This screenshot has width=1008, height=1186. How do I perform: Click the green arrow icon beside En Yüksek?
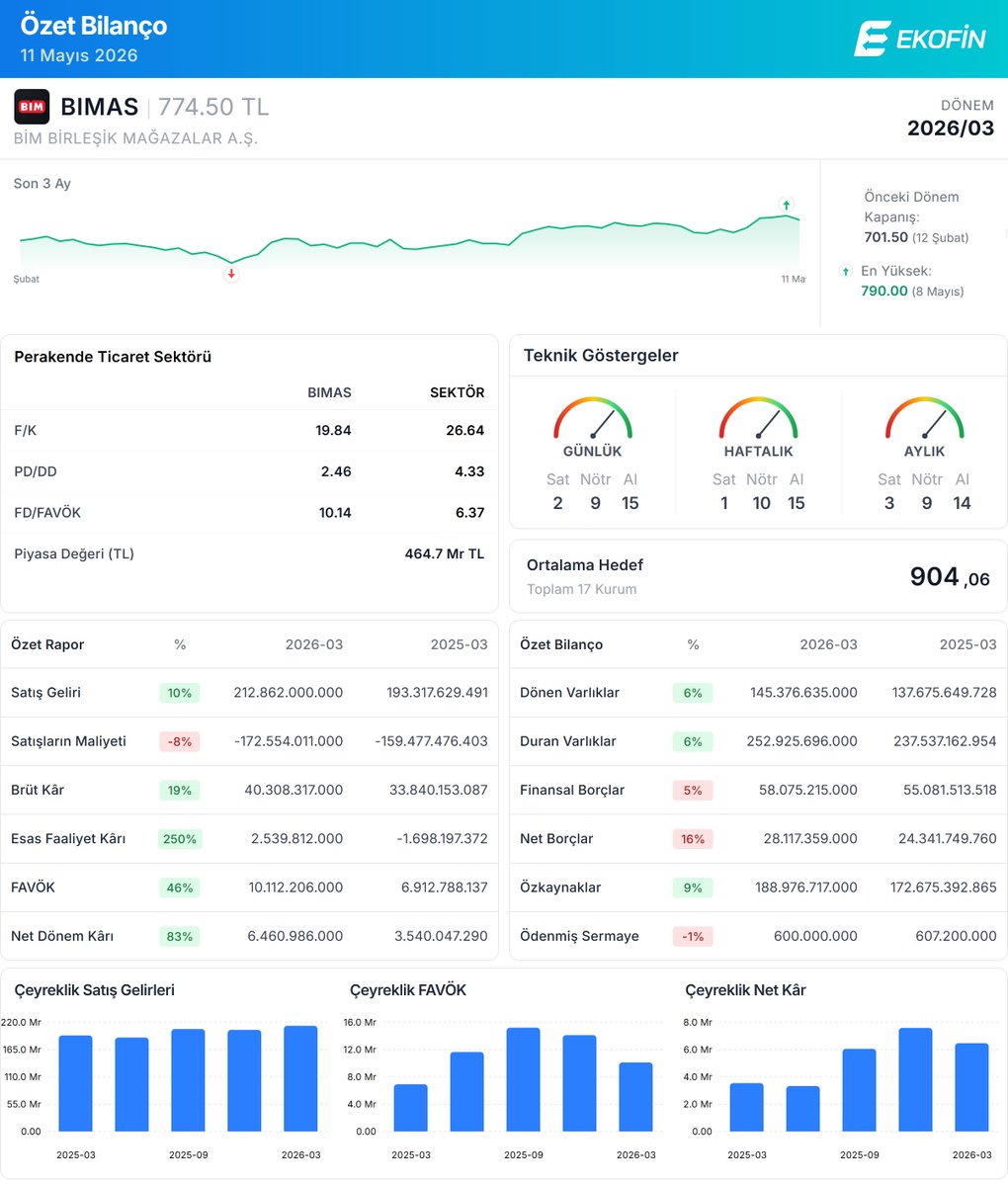pyautogui.click(x=846, y=271)
